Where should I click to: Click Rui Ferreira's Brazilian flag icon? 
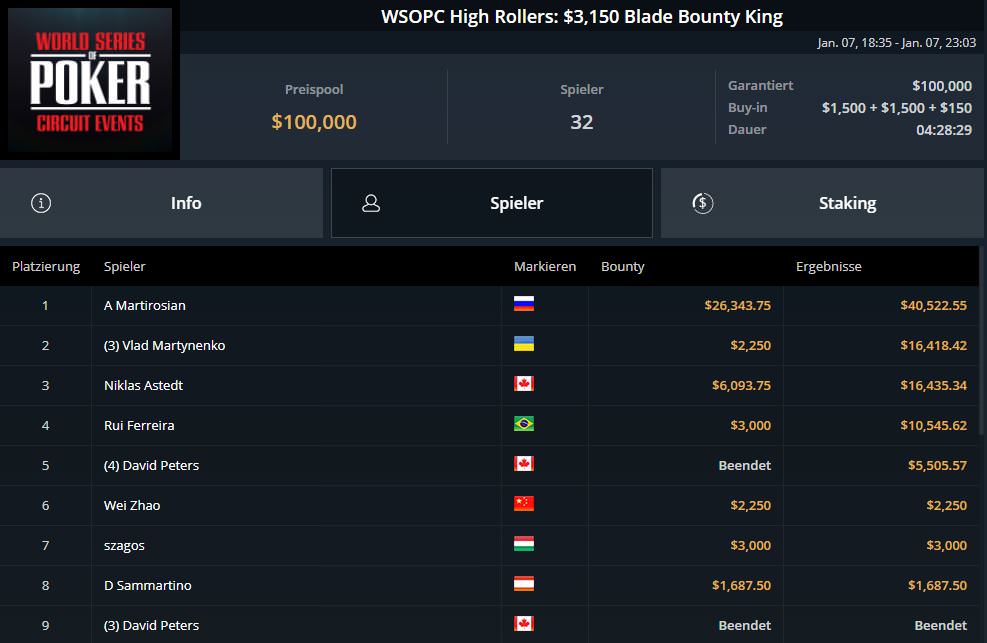point(523,424)
